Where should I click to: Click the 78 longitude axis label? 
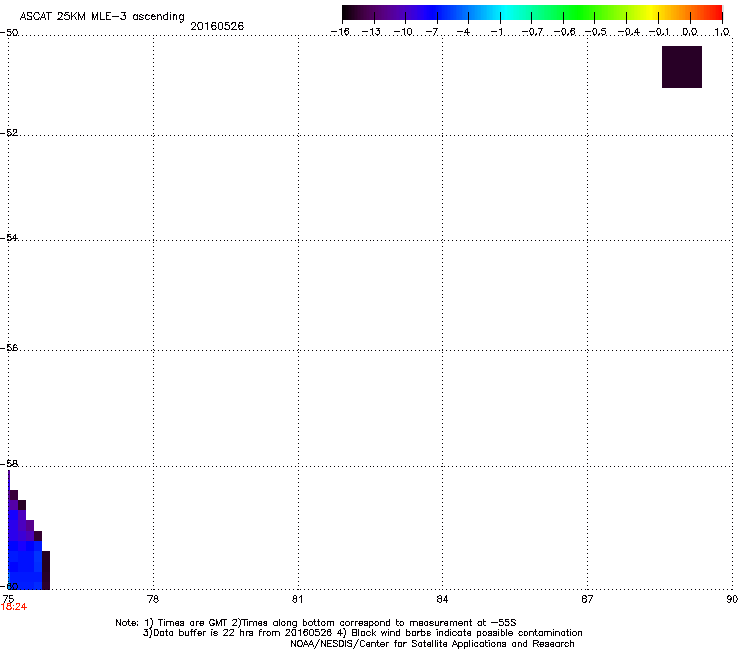(153, 599)
